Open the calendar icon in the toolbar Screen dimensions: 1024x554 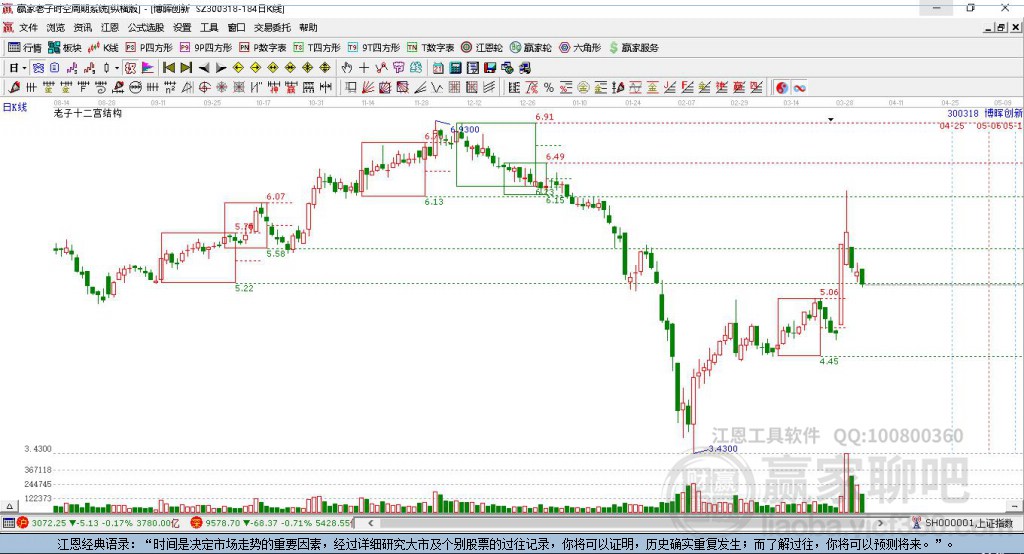438,68
